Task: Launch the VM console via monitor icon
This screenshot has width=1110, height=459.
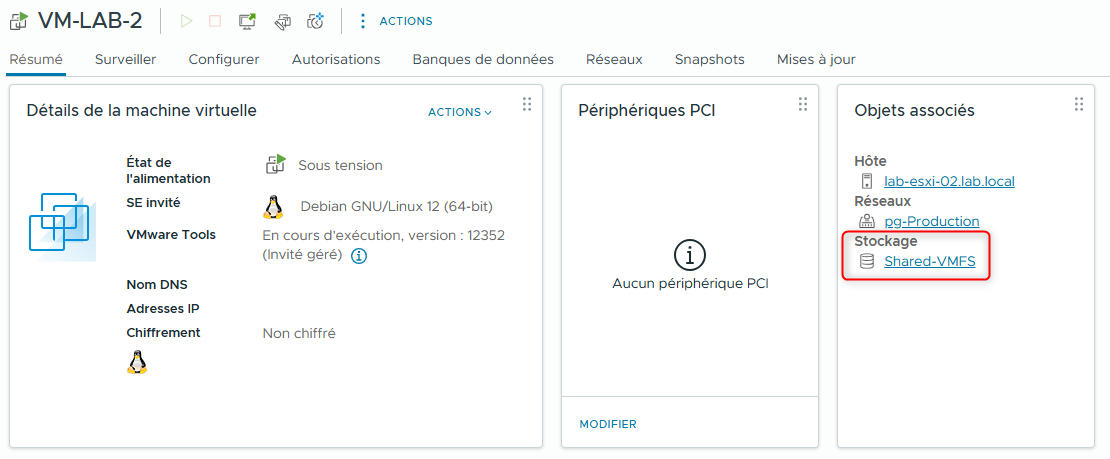Action: [x=247, y=21]
